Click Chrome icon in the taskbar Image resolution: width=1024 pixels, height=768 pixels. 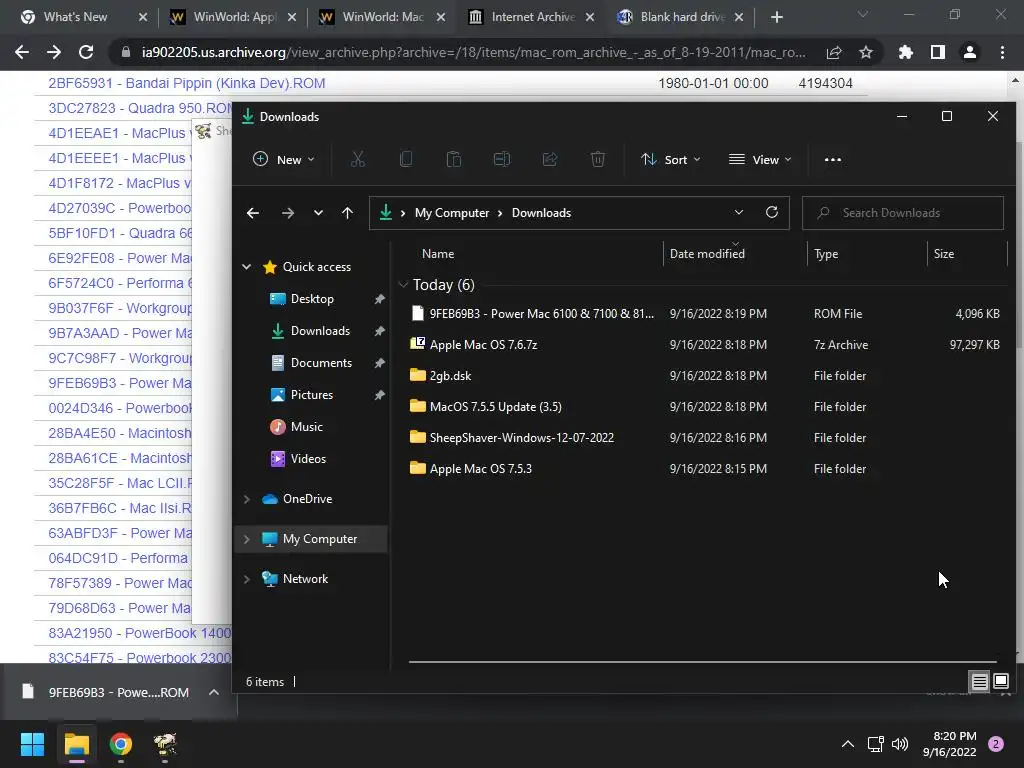click(x=121, y=744)
